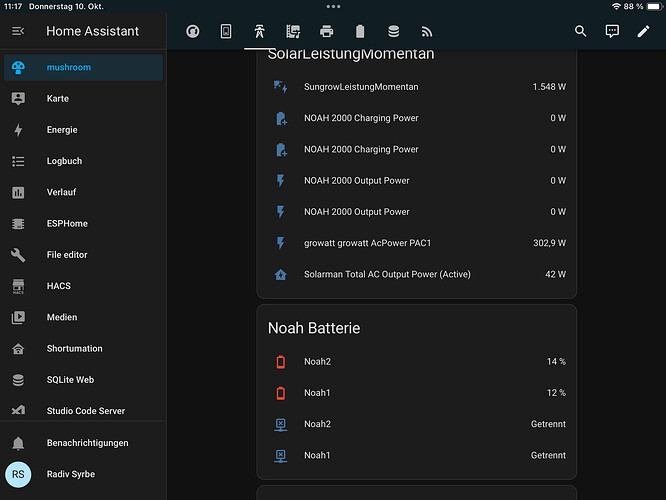
Task: Click the first NOAH 2000 Charging Power icon
Action: pos(281,119)
